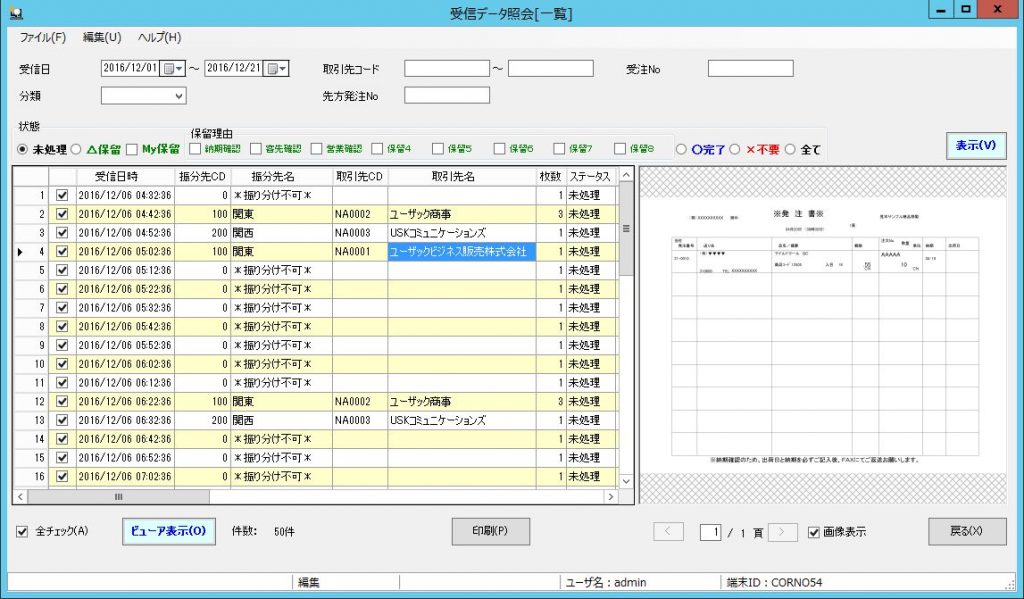Click the 取引先名 column header

tap(462, 176)
